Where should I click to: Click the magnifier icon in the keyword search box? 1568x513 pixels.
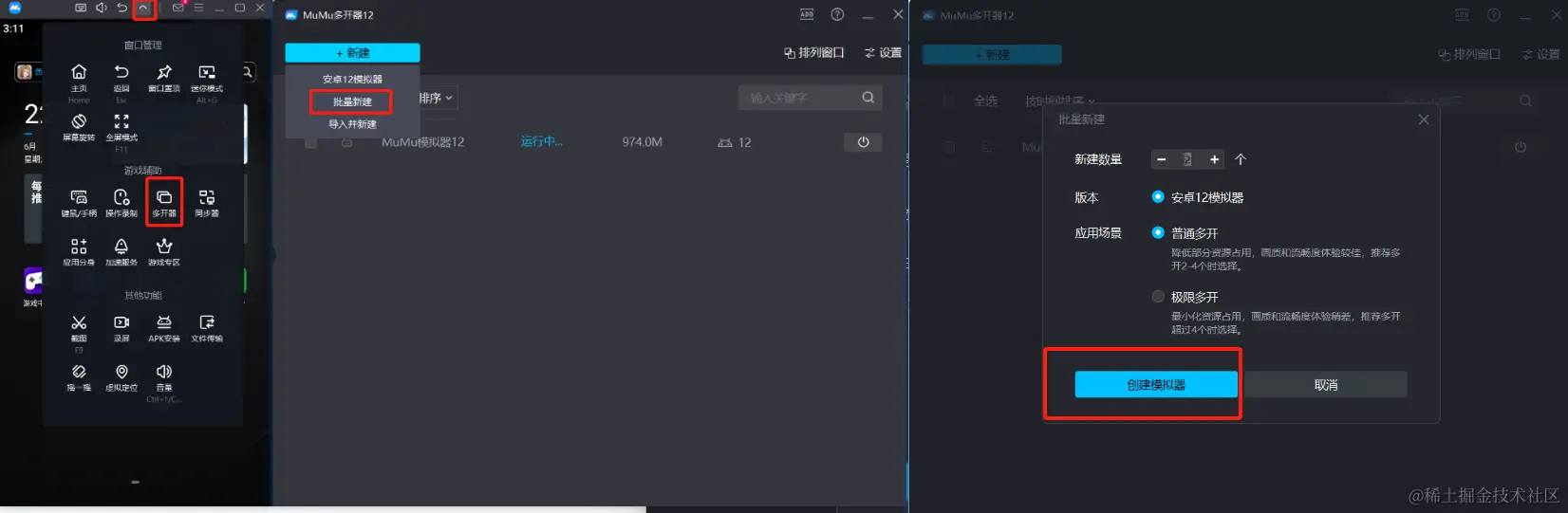coord(868,97)
